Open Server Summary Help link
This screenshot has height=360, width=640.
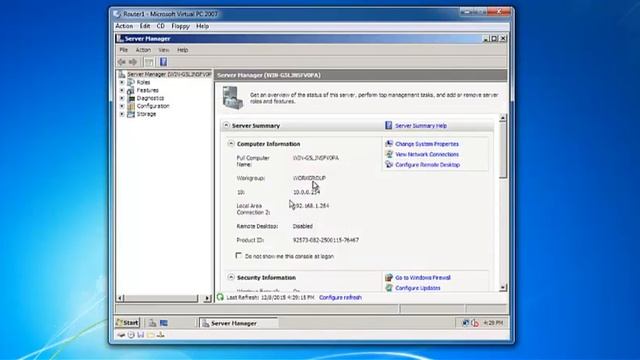(421, 126)
